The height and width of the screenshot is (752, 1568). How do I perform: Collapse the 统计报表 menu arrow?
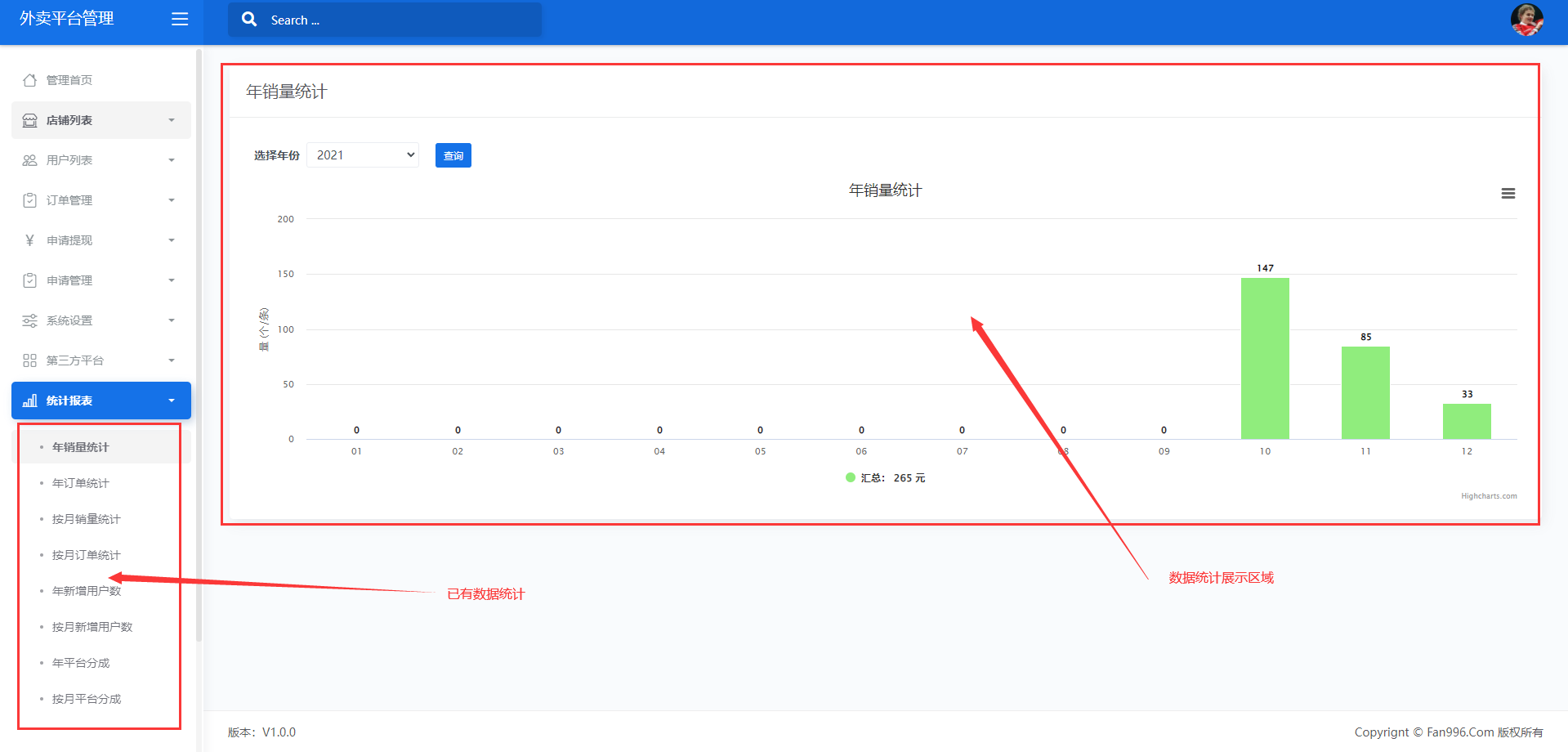click(172, 401)
